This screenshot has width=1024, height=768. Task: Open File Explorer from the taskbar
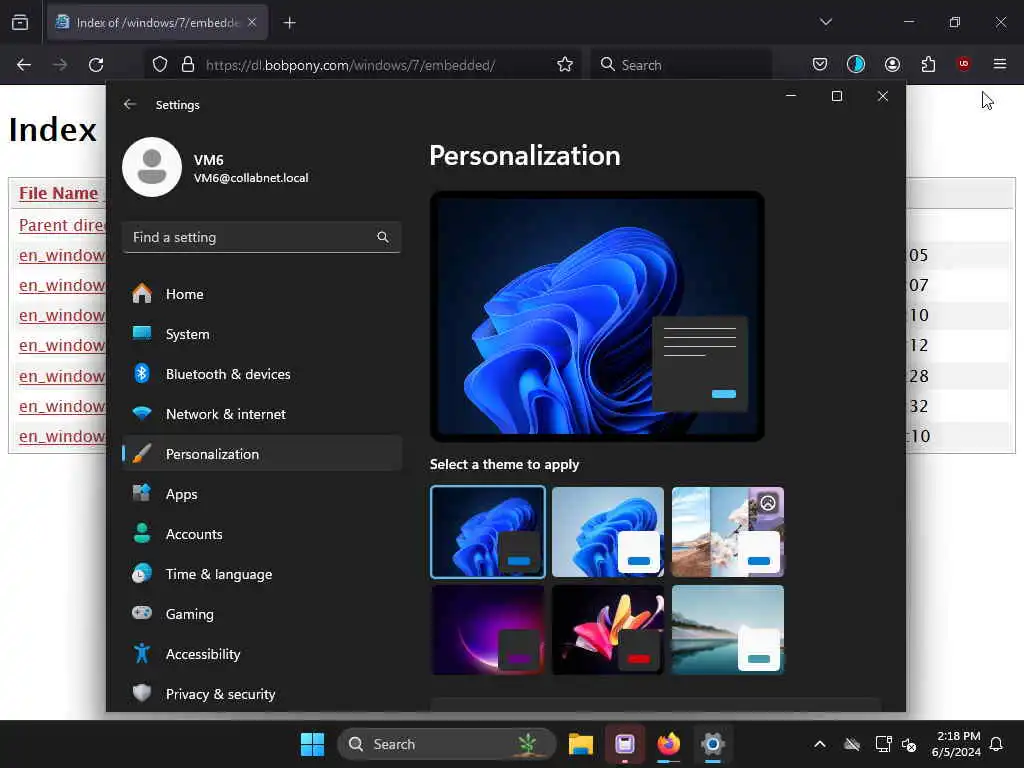coord(581,744)
